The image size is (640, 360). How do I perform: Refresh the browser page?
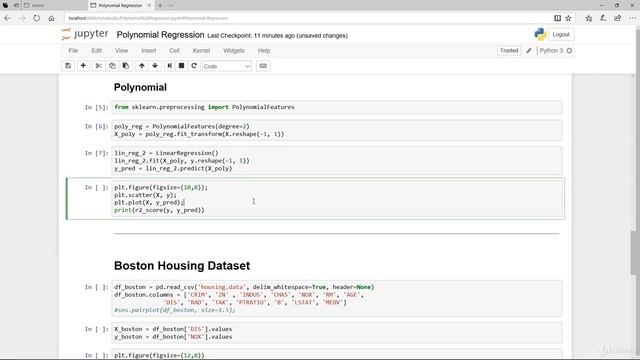click(37, 18)
